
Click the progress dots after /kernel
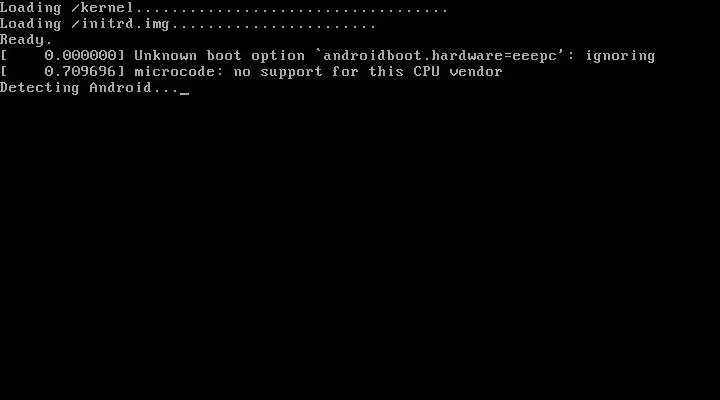(291, 11)
